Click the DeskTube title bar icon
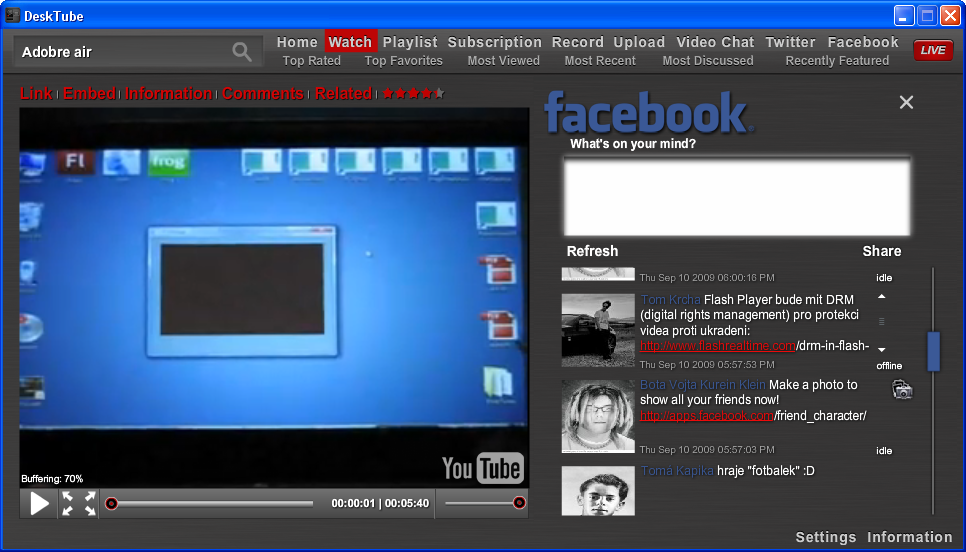Image resolution: width=966 pixels, height=552 pixels. [x=12, y=15]
